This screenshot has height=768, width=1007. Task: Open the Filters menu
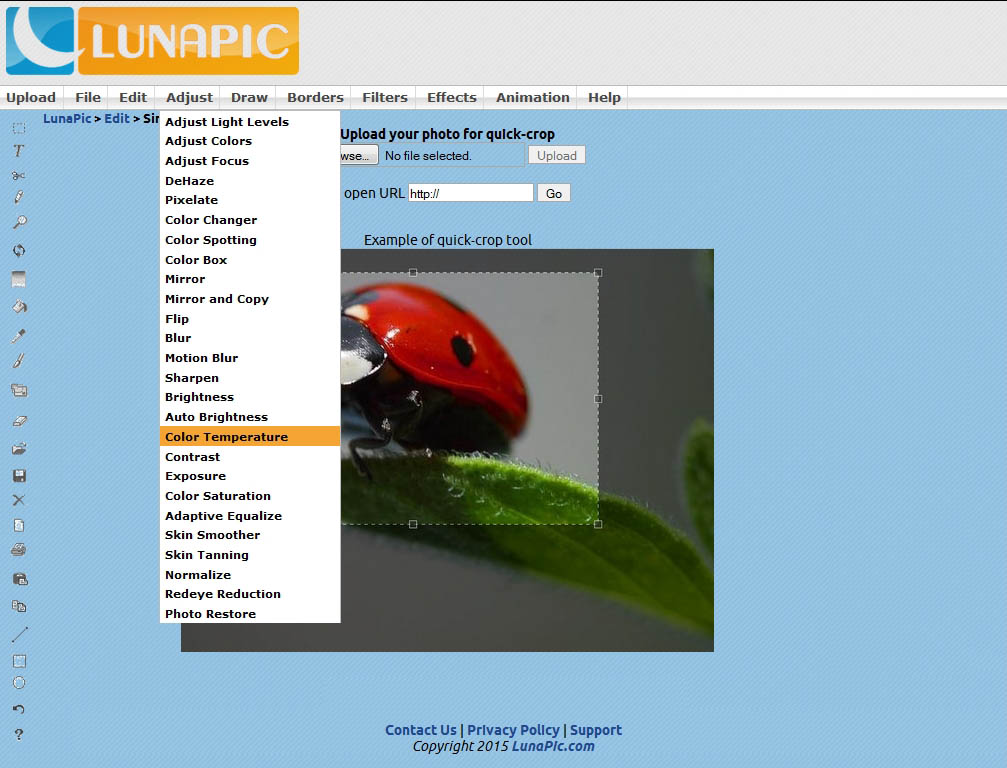pyautogui.click(x=384, y=97)
